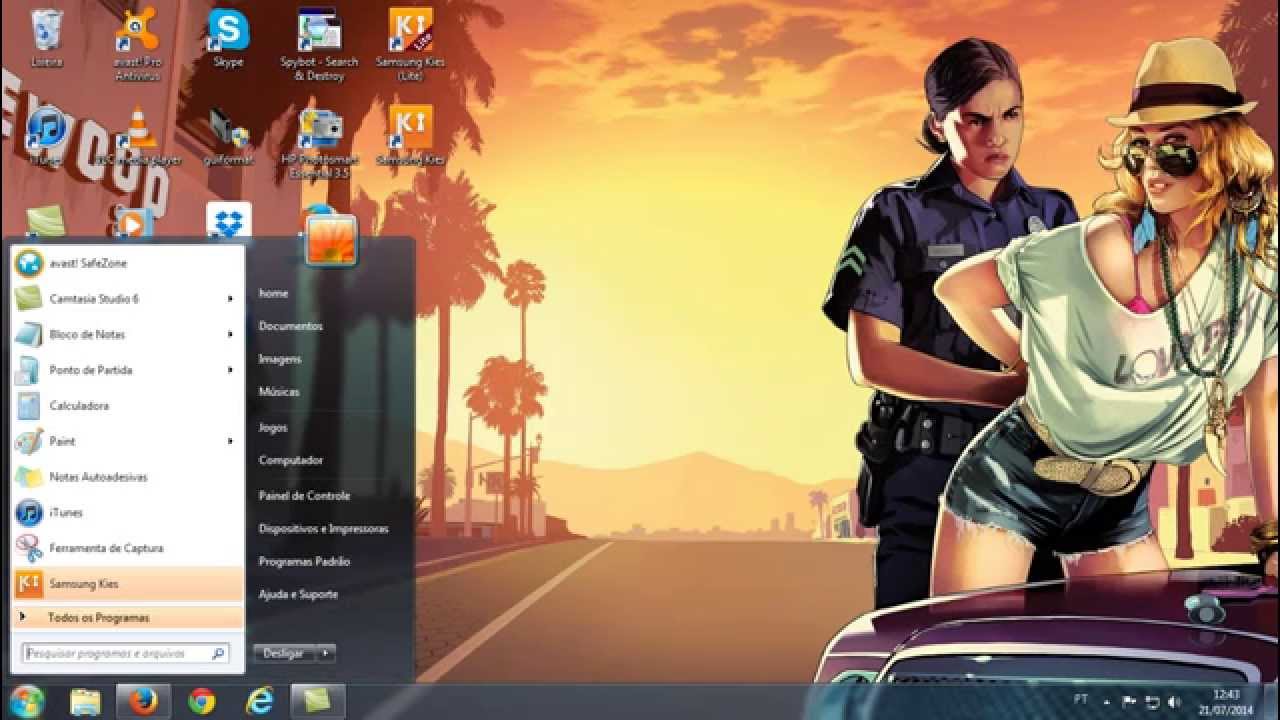Open Paint from the Start menu
This screenshot has width=1280, height=720.
coord(128,441)
